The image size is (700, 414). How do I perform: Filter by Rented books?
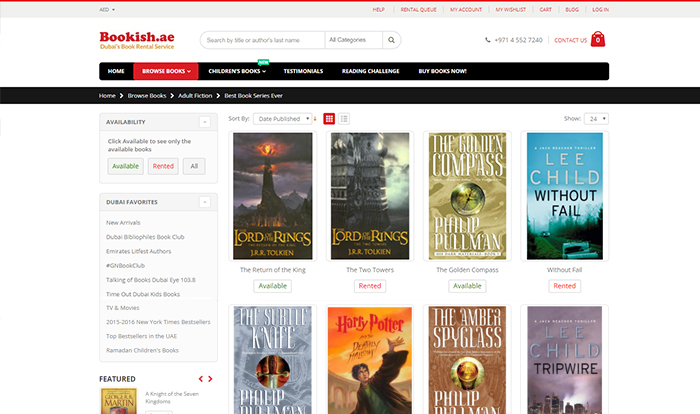(163, 166)
